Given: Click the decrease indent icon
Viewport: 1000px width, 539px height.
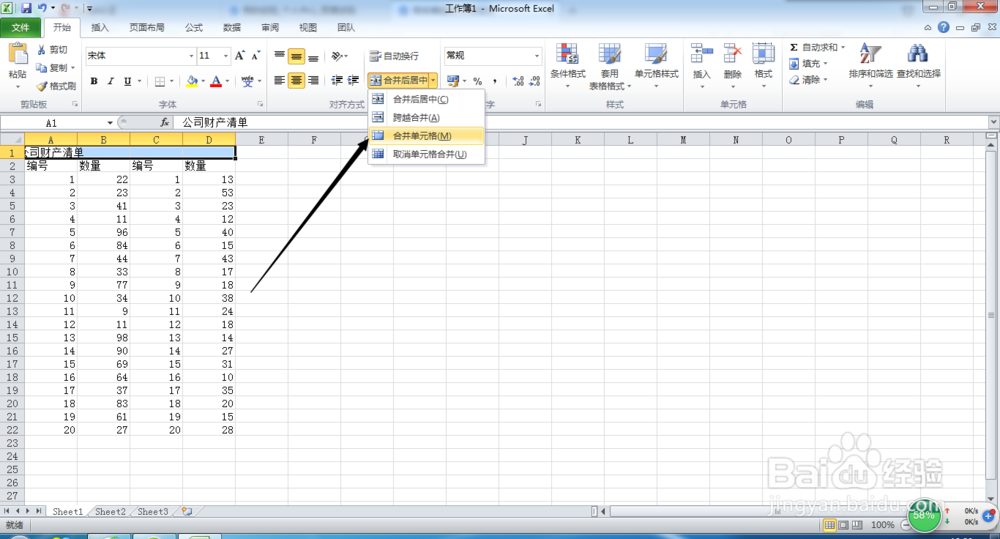Looking at the screenshot, I should [337, 80].
